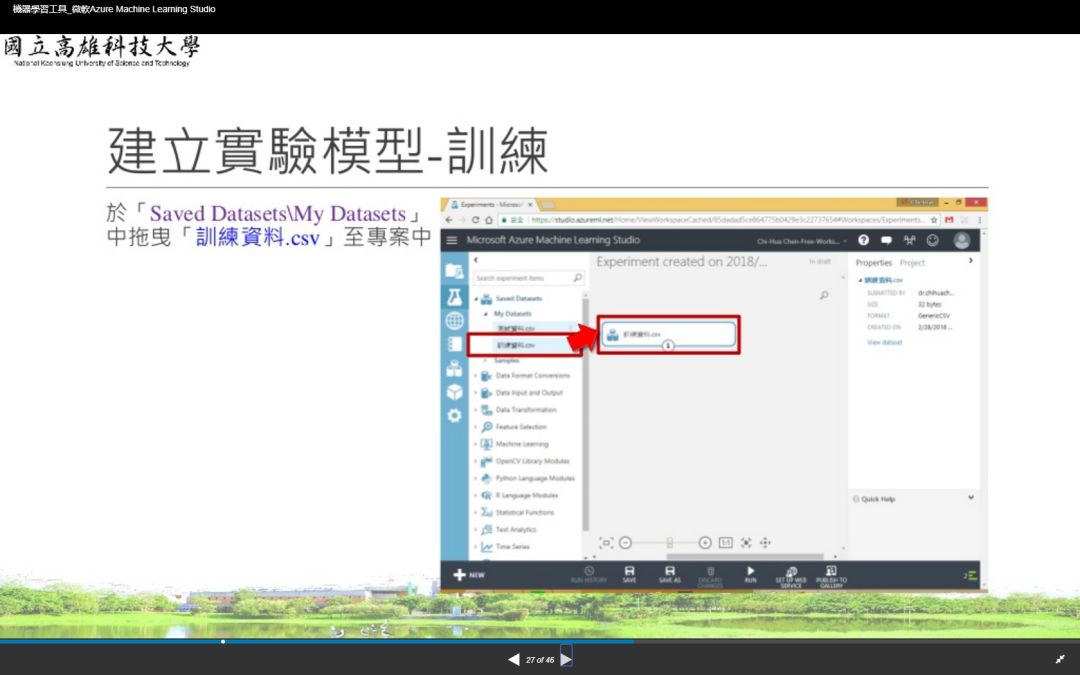
Task: Click the canvas search magnifier icon
Action: click(824, 295)
